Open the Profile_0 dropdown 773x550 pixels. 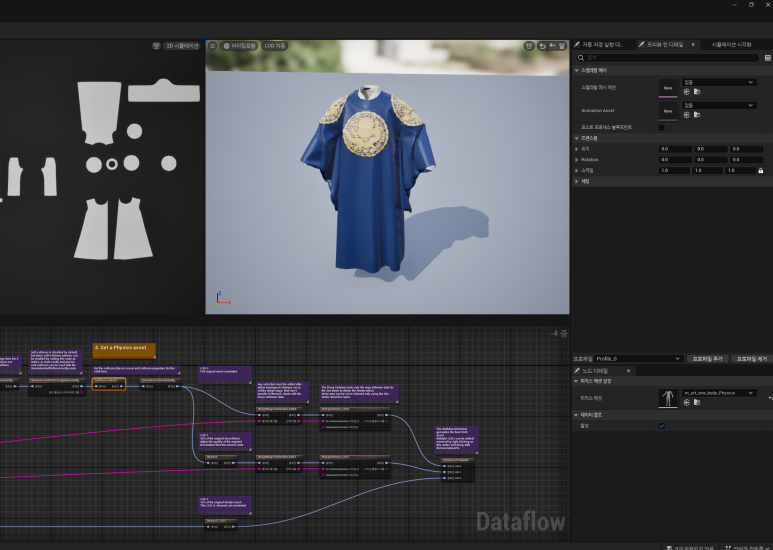638,359
